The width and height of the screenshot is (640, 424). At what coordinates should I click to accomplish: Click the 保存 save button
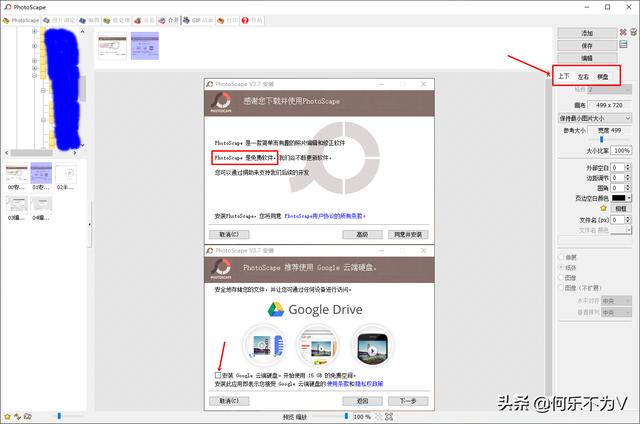coord(587,46)
